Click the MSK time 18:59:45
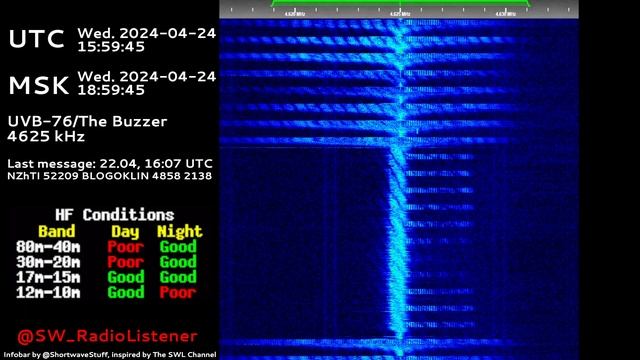This screenshot has width=640, height=360. click(111, 90)
